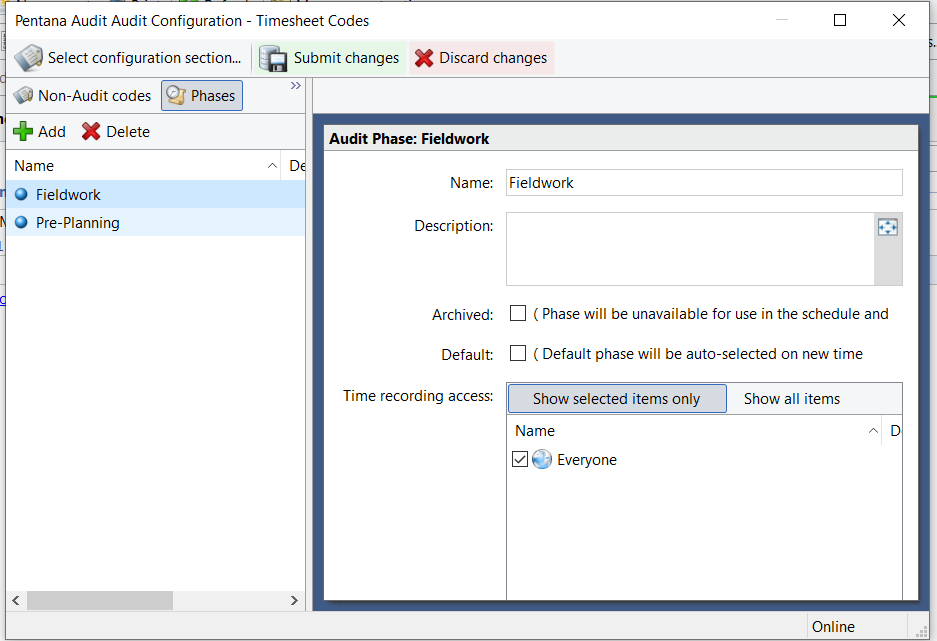This screenshot has height=641, width=937.
Task: Click the Submit changes save icon
Action: 273,58
